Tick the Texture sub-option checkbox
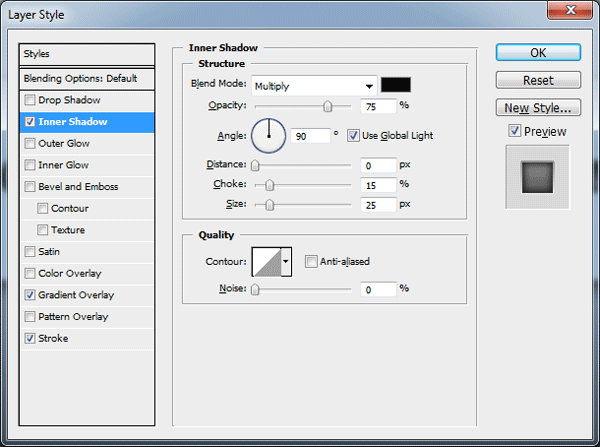The height and width of the screenshot is (447, 600). click(x=42, y=230)
